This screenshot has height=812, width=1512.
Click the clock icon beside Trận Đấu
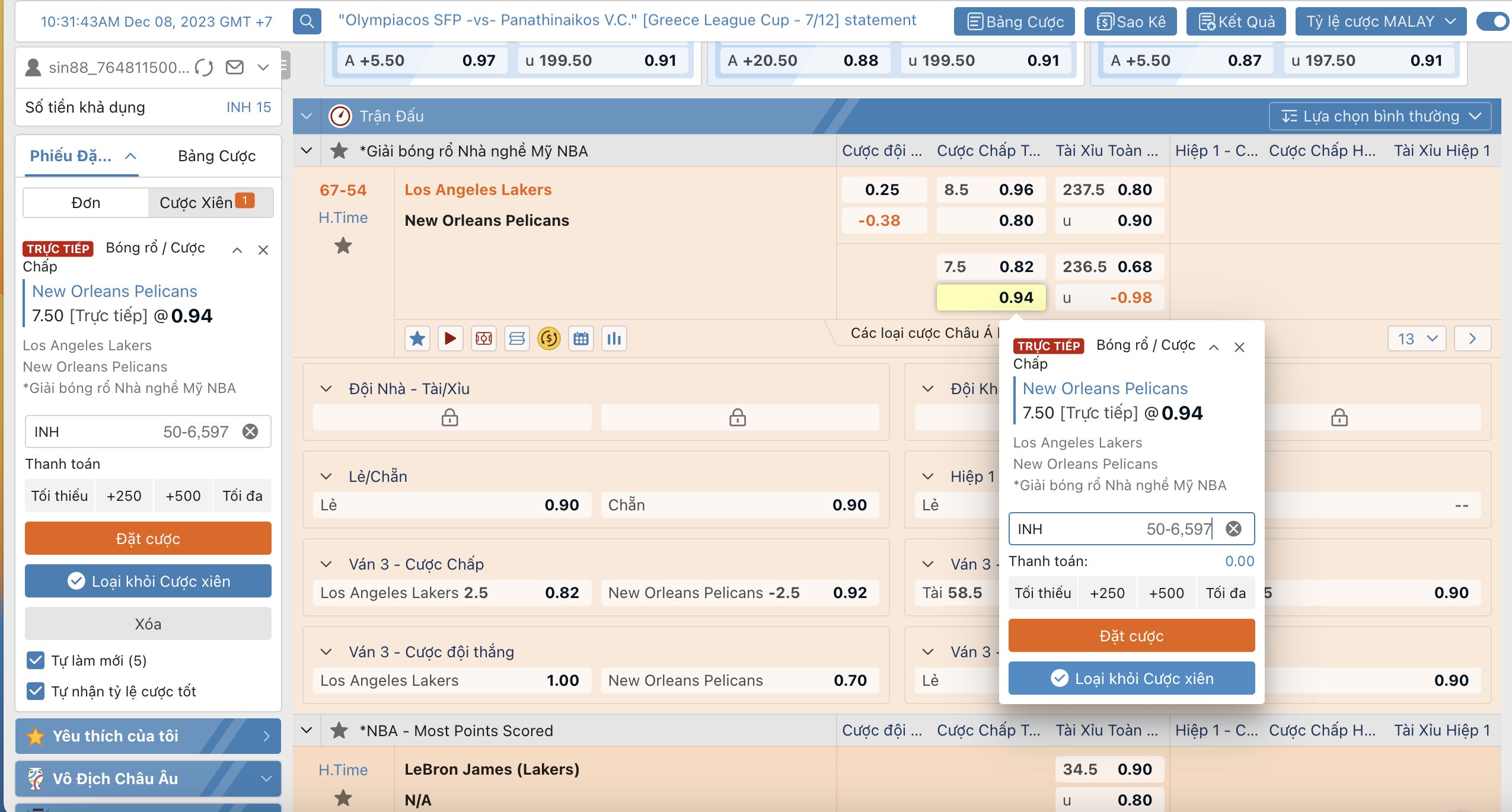(x=340, y=116)
